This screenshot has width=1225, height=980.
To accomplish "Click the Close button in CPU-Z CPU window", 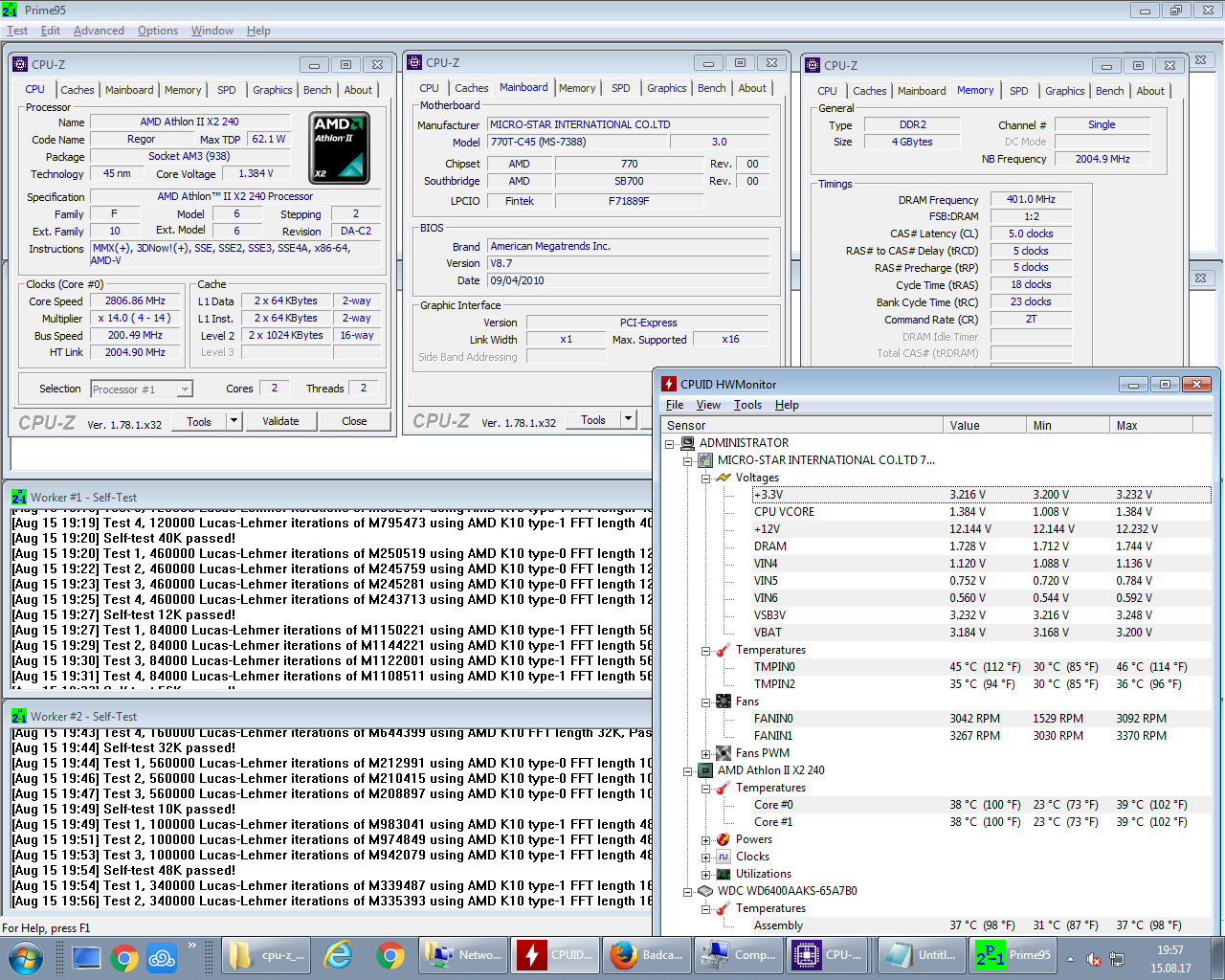I will coord(354,421).
